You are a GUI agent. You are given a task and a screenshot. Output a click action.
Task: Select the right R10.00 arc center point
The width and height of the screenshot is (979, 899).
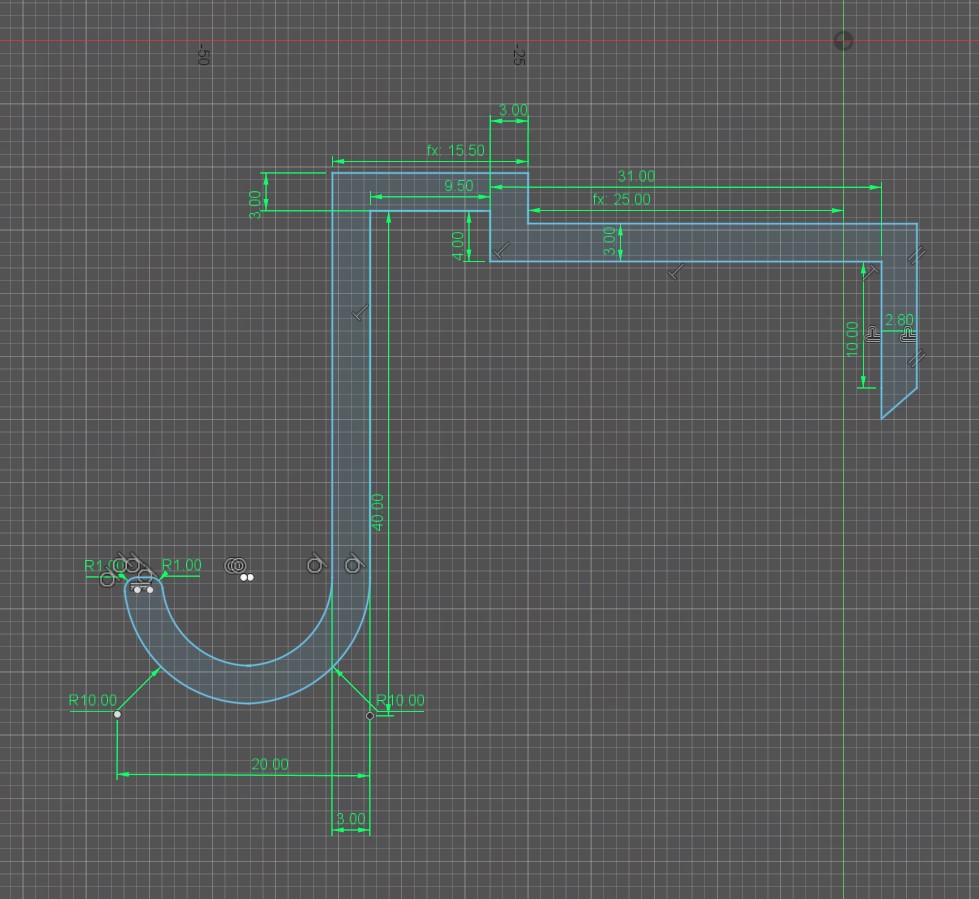[370, 715]
